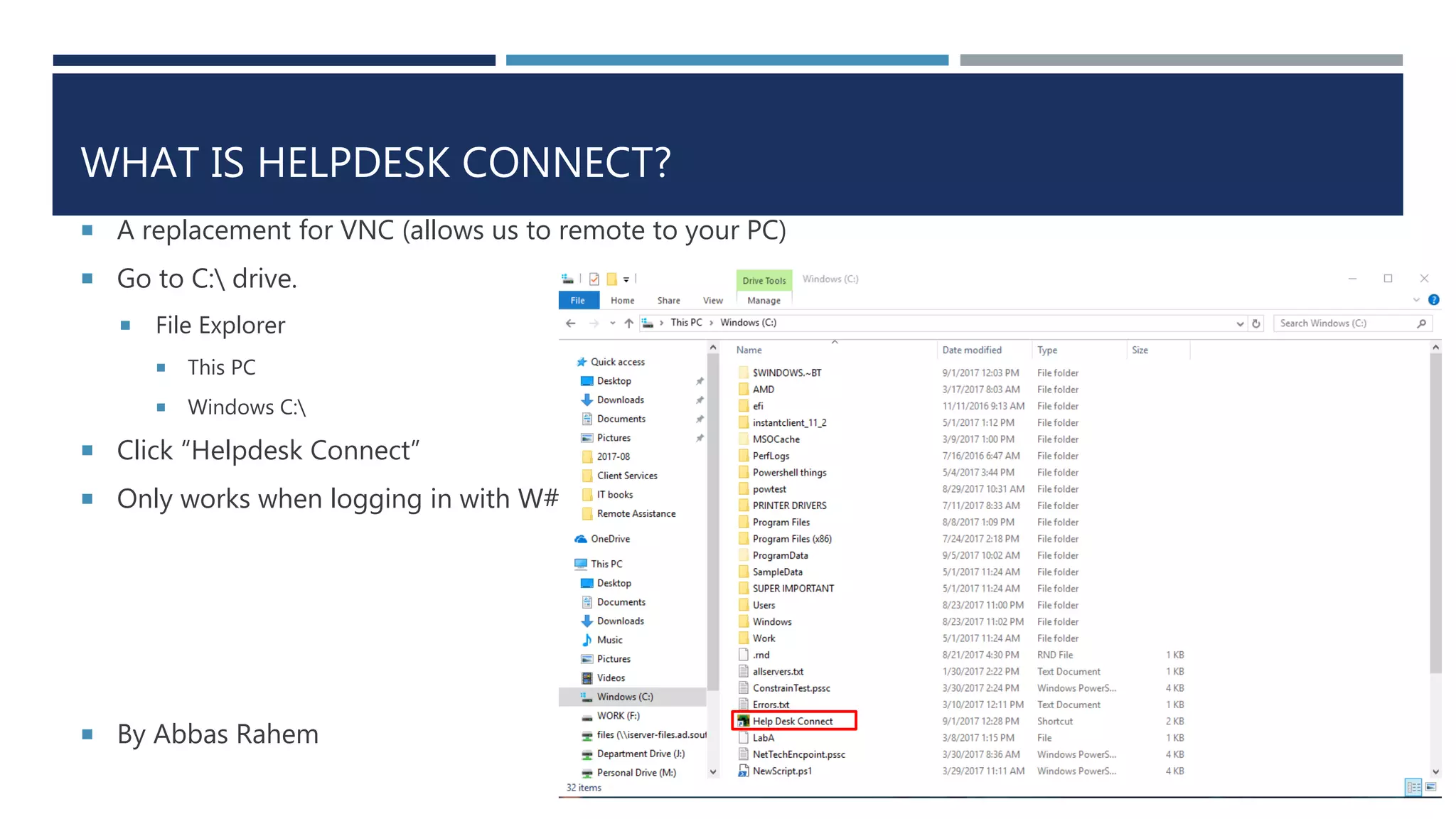Image resolution: width=1456 pixels, height=819 pixels.
Task: Open the recent locations dropdown arrow
Action: coord(613,323)
